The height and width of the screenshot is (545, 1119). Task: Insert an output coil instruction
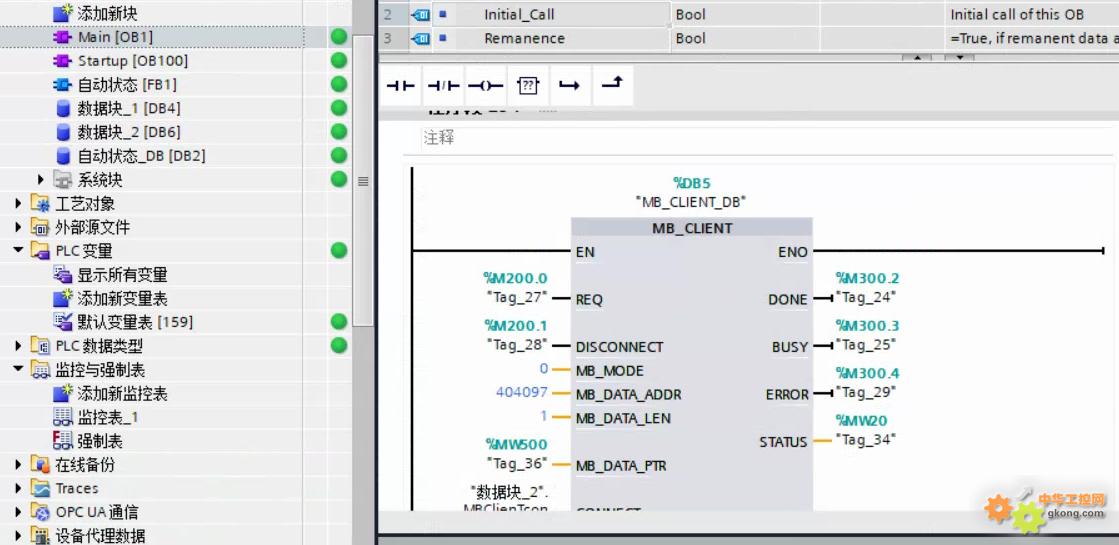point(485,86)
